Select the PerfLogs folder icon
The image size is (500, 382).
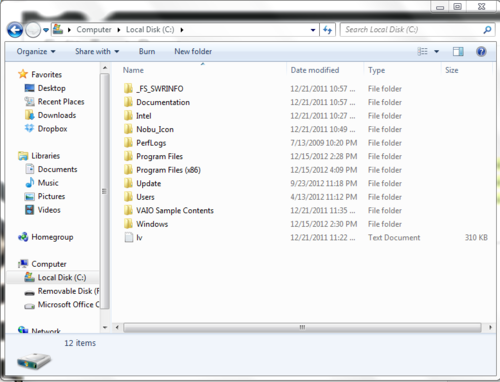pos(128,143)
